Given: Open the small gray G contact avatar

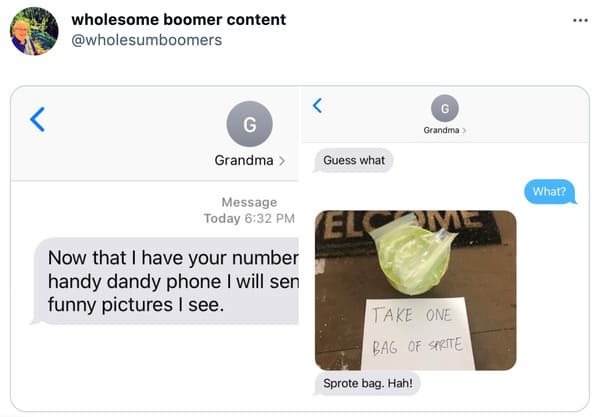Looking at the screenshot, I should pyautogui.click(x=445, y=108).
